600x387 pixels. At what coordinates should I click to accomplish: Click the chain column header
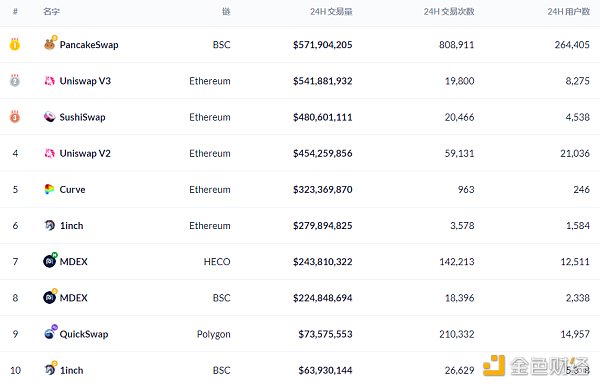pos(226,11)
